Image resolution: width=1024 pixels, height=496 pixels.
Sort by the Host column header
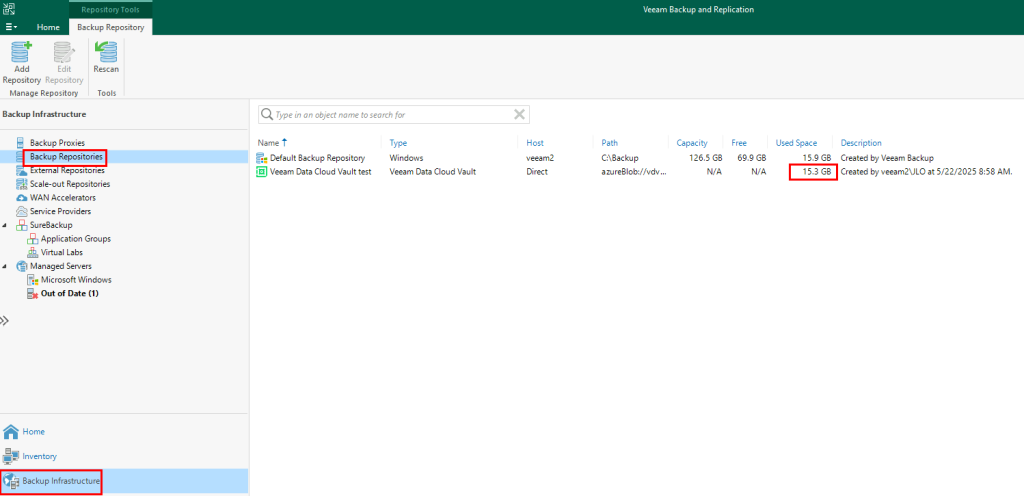pos(535,142)
